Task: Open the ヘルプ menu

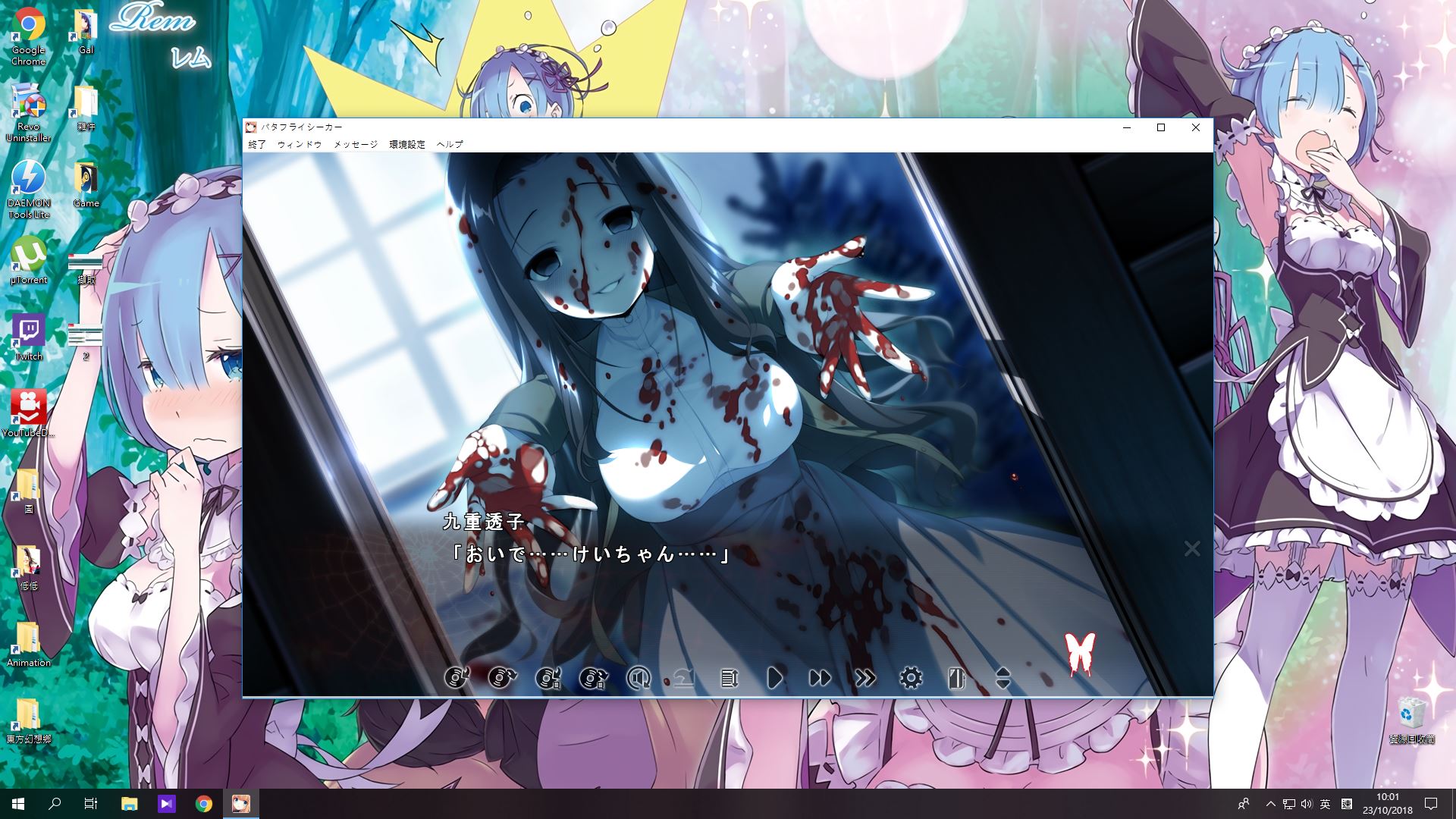Action: pos(450,144)
